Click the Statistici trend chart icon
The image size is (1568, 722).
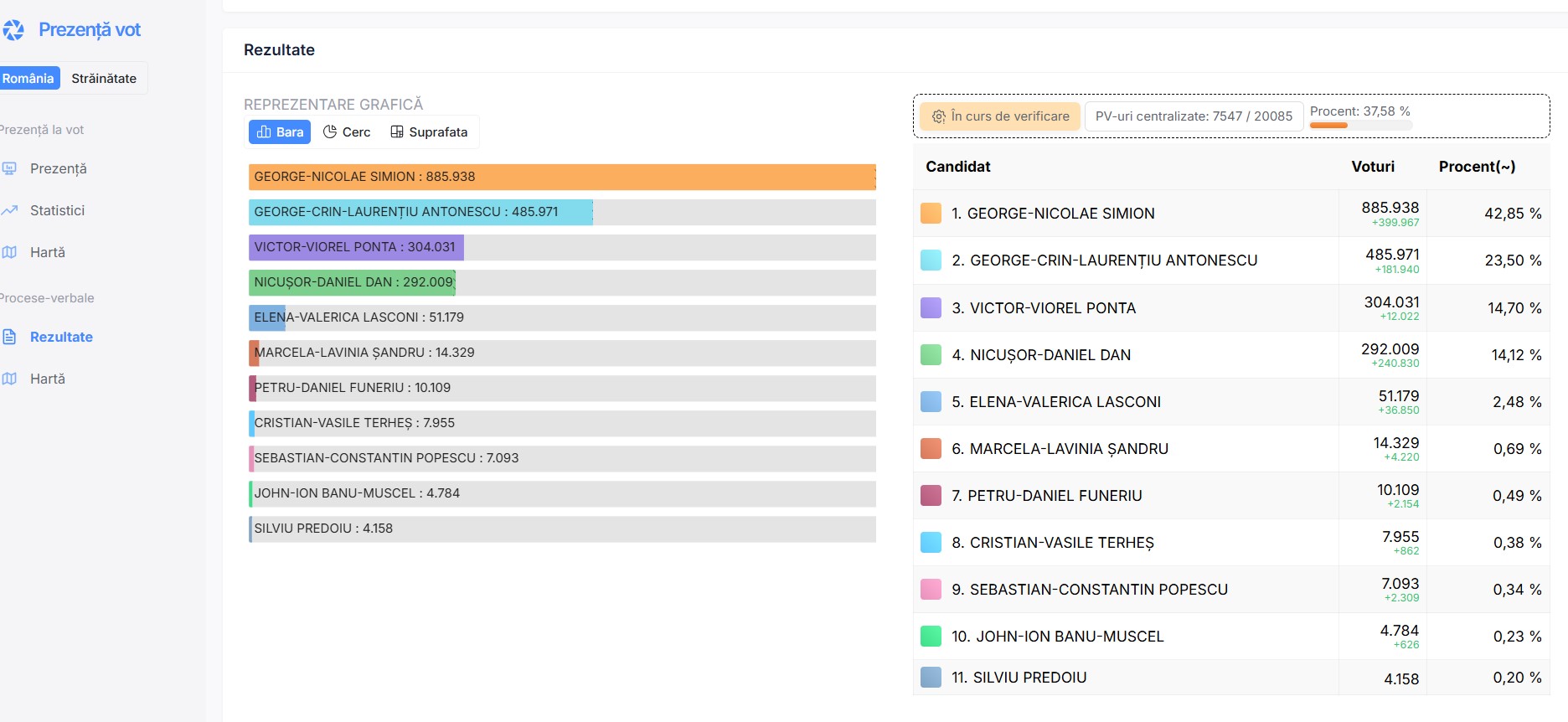10,210
